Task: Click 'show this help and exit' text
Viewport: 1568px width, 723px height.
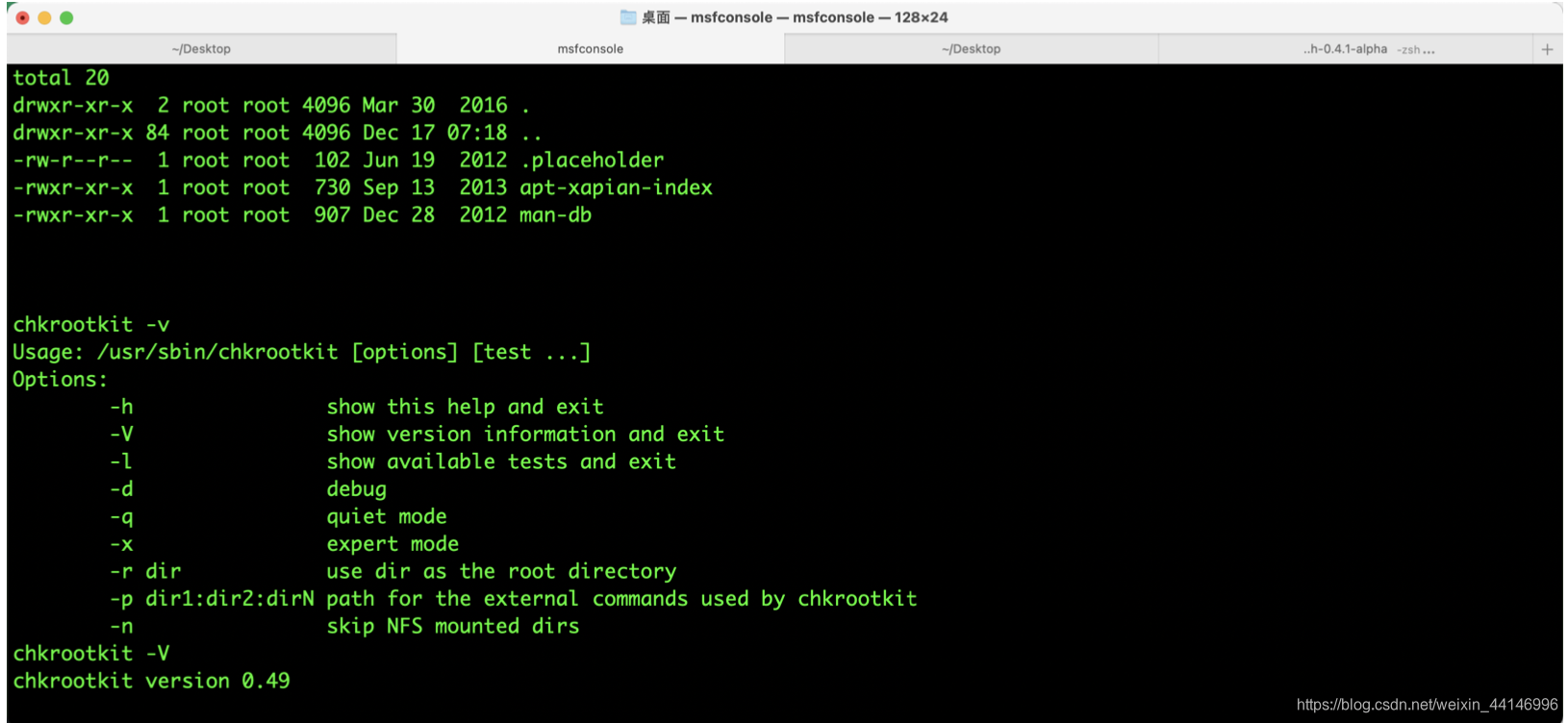Action: (x=466, y=407)
